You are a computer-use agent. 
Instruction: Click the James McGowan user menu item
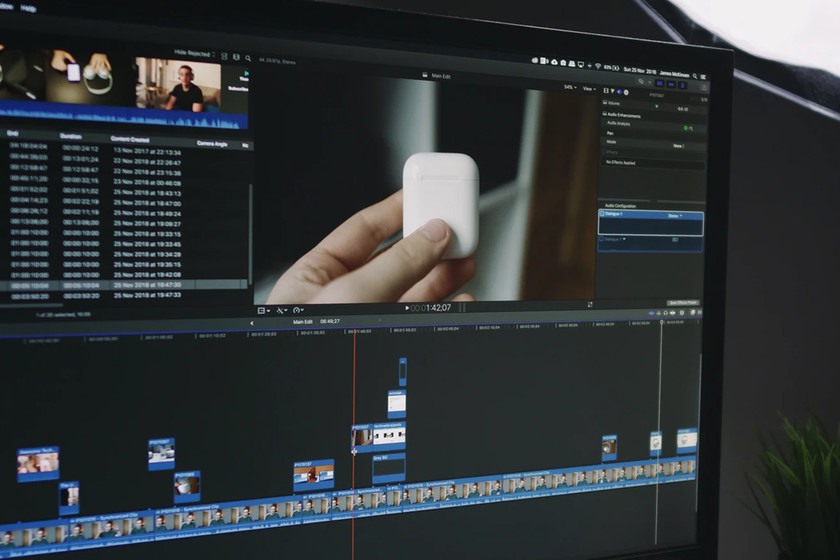pyautogui.click(x=674, y=74)
